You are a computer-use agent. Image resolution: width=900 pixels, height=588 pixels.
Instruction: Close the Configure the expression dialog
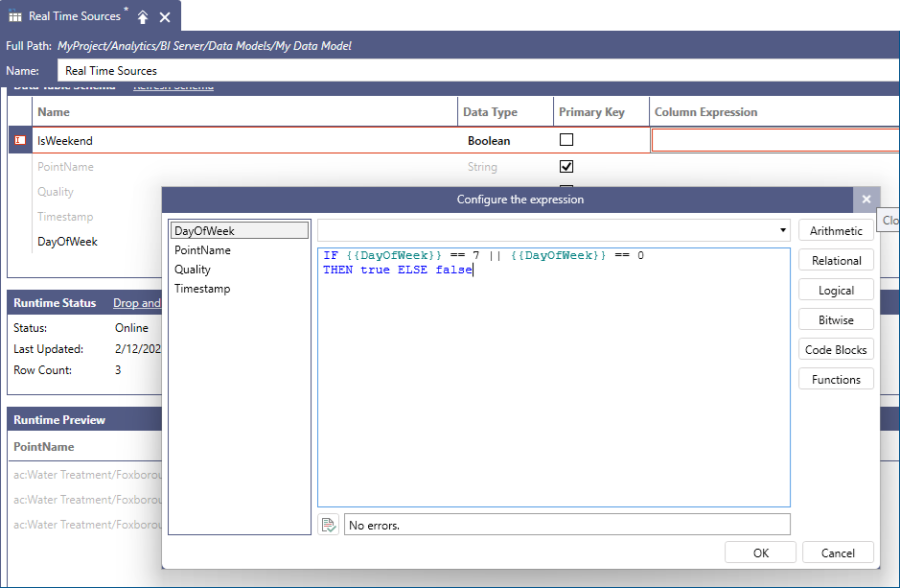[x=866, y=199]
